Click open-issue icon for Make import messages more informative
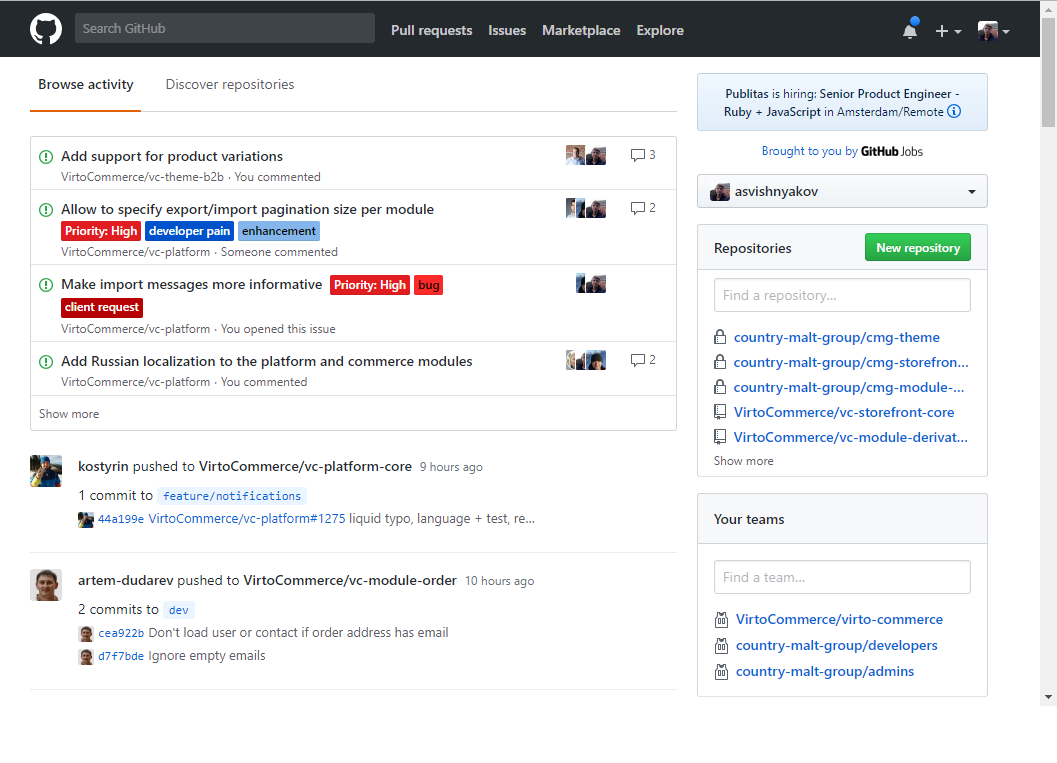The image size is (1057, 763). (x=46, y=285)
